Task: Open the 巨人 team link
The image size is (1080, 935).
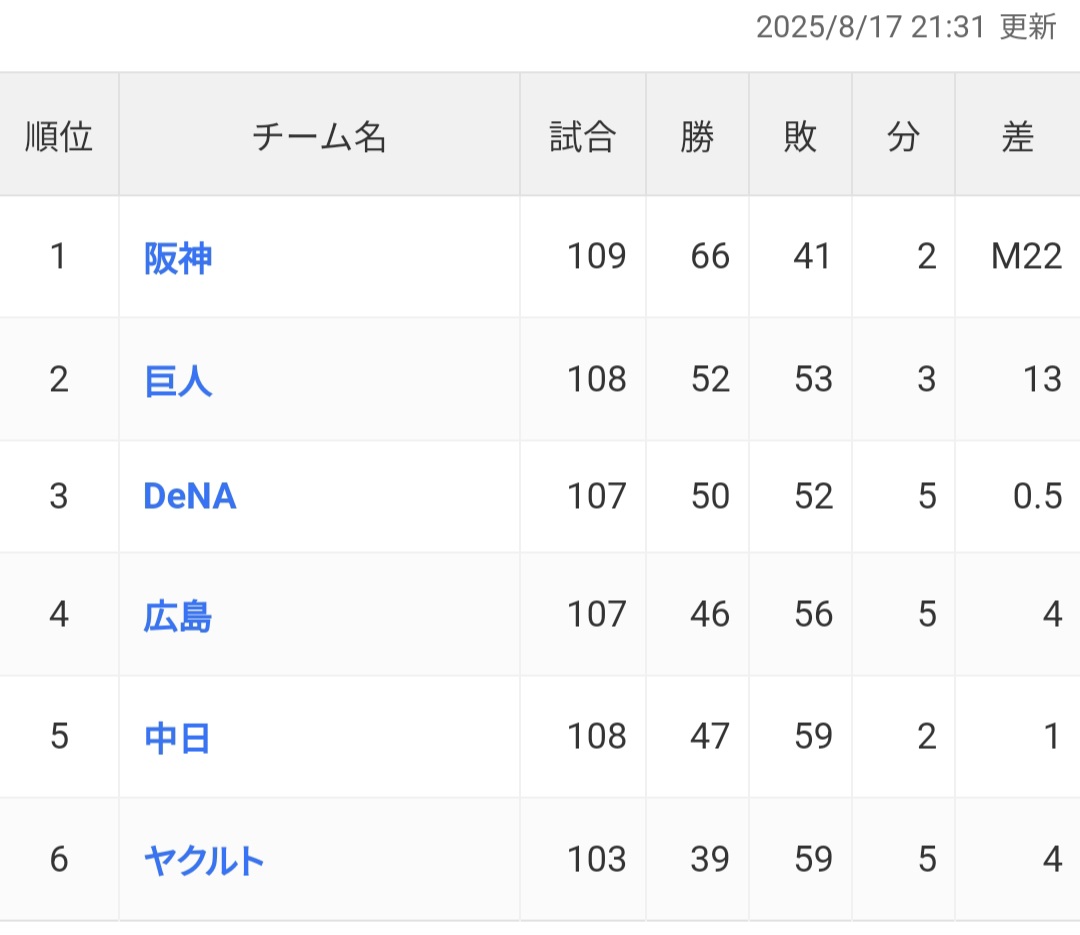Action: [178, 380]
